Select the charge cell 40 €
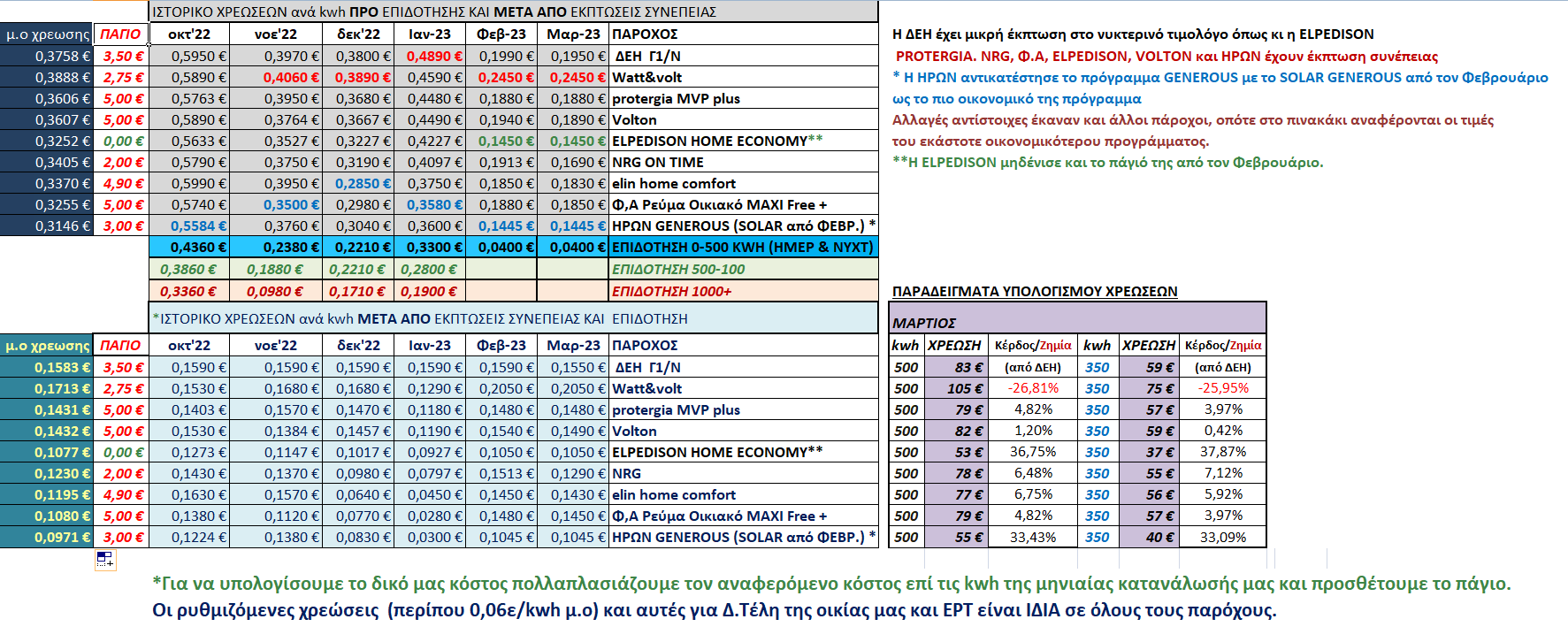Image resolution: width=1568 pixels, height=642 pixels. tap(1149, 537)
